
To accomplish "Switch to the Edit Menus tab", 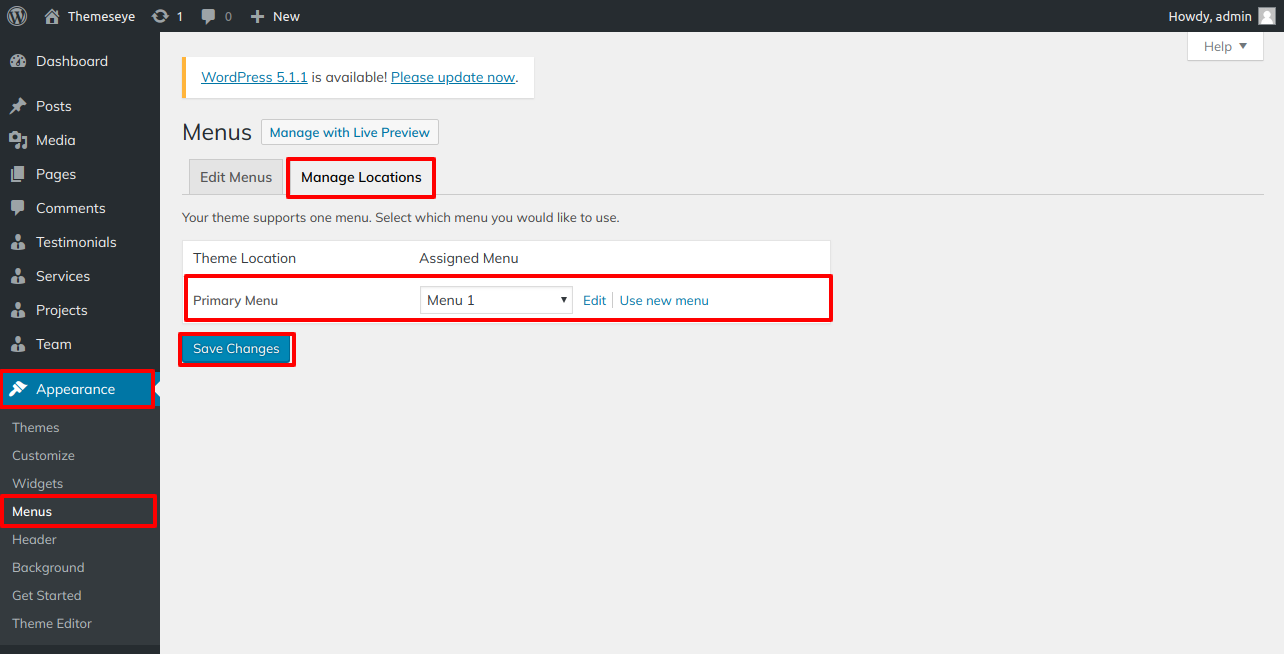I will pyautogui.click(x=236, y=177).
